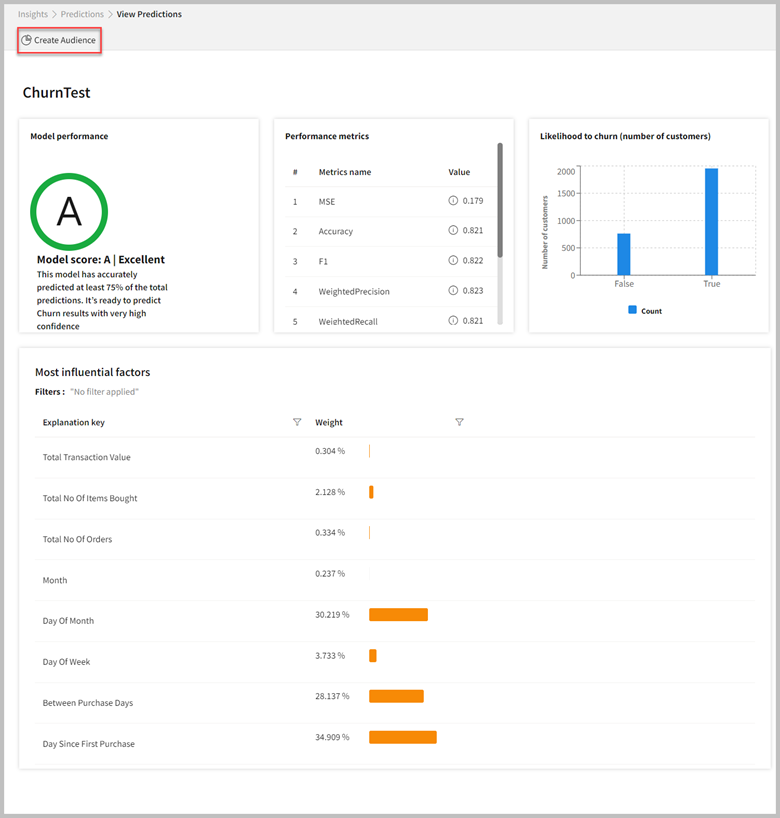Select the Between Purchase Days row

pyautogui.click(x=88, y=703)
